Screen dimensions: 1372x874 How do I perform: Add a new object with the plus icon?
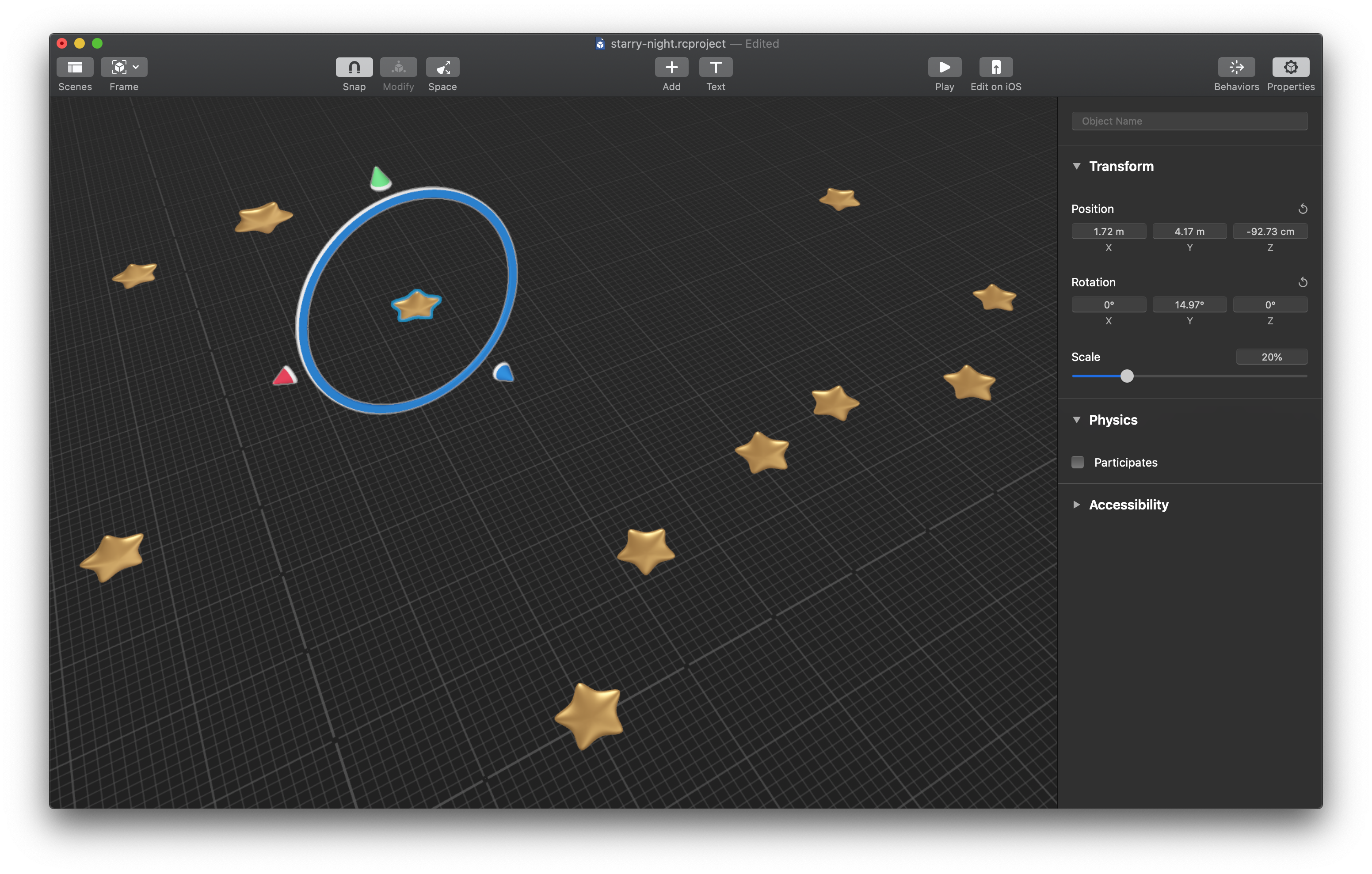(x=671, y=67)
